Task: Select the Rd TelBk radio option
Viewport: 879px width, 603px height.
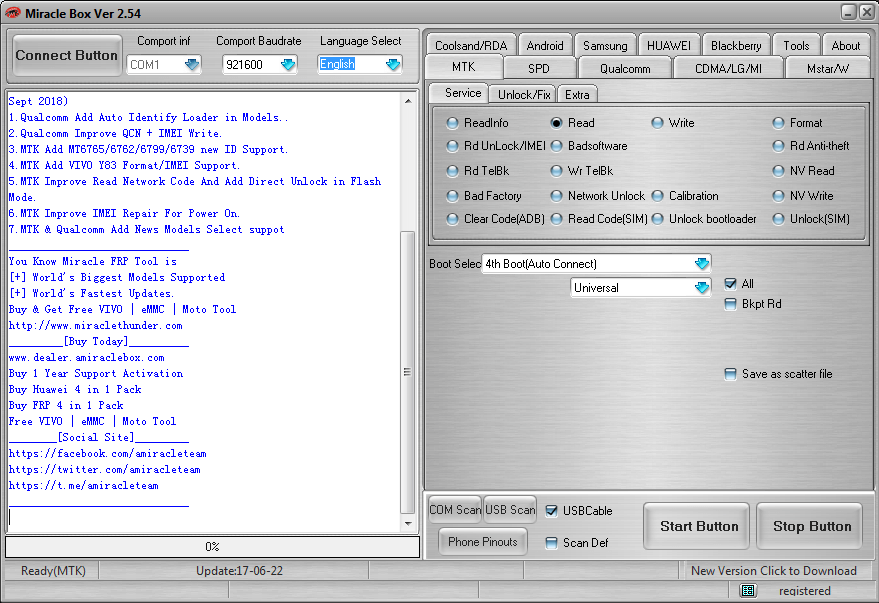Action: (x=452, y=170)
